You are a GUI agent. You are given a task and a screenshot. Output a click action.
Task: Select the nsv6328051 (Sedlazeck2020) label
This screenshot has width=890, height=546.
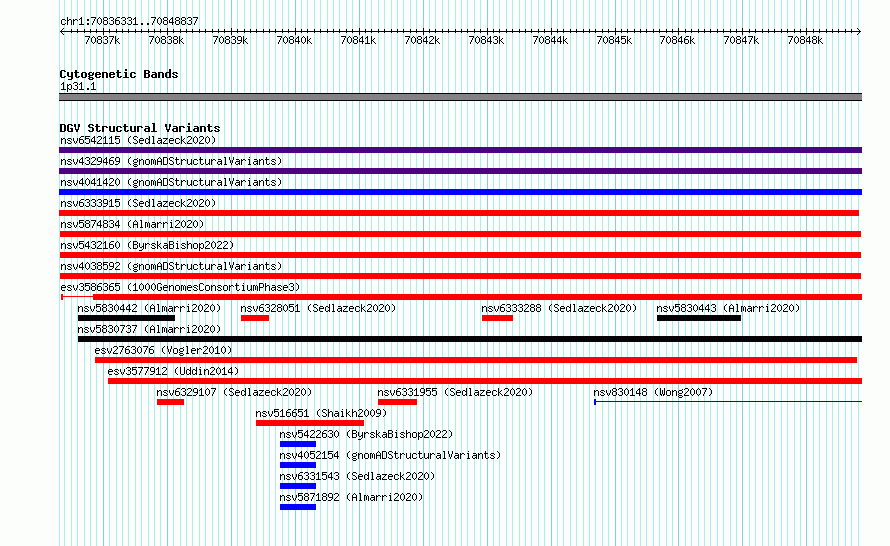[x=318, y=308]
